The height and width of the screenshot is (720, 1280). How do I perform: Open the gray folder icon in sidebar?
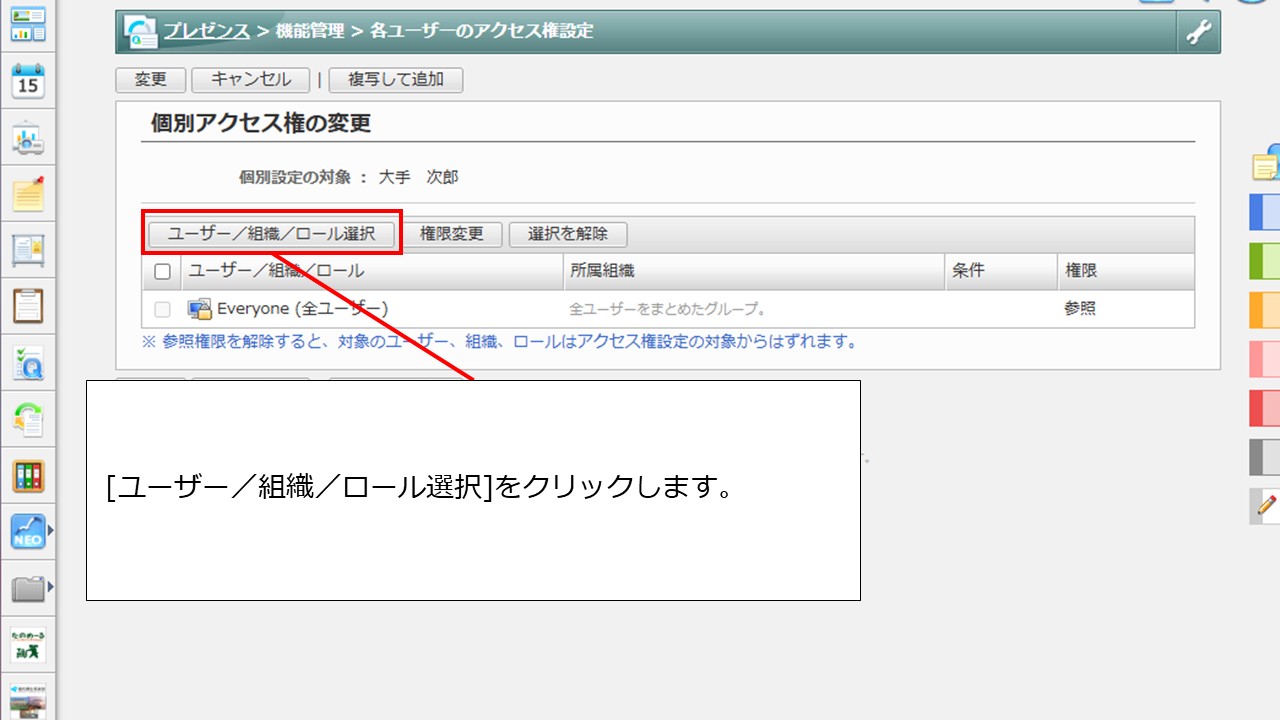28,588
